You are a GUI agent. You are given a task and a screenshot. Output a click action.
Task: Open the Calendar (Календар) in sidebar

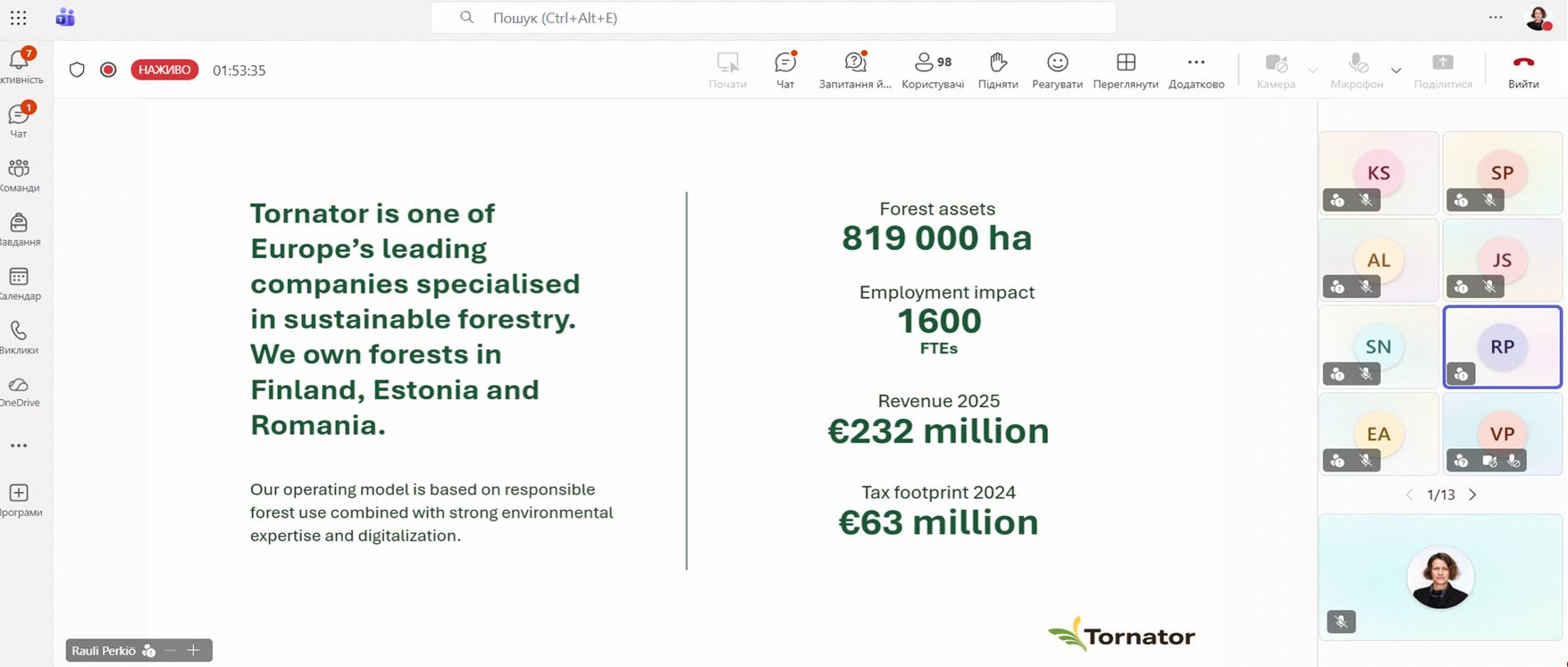point(19,283)
